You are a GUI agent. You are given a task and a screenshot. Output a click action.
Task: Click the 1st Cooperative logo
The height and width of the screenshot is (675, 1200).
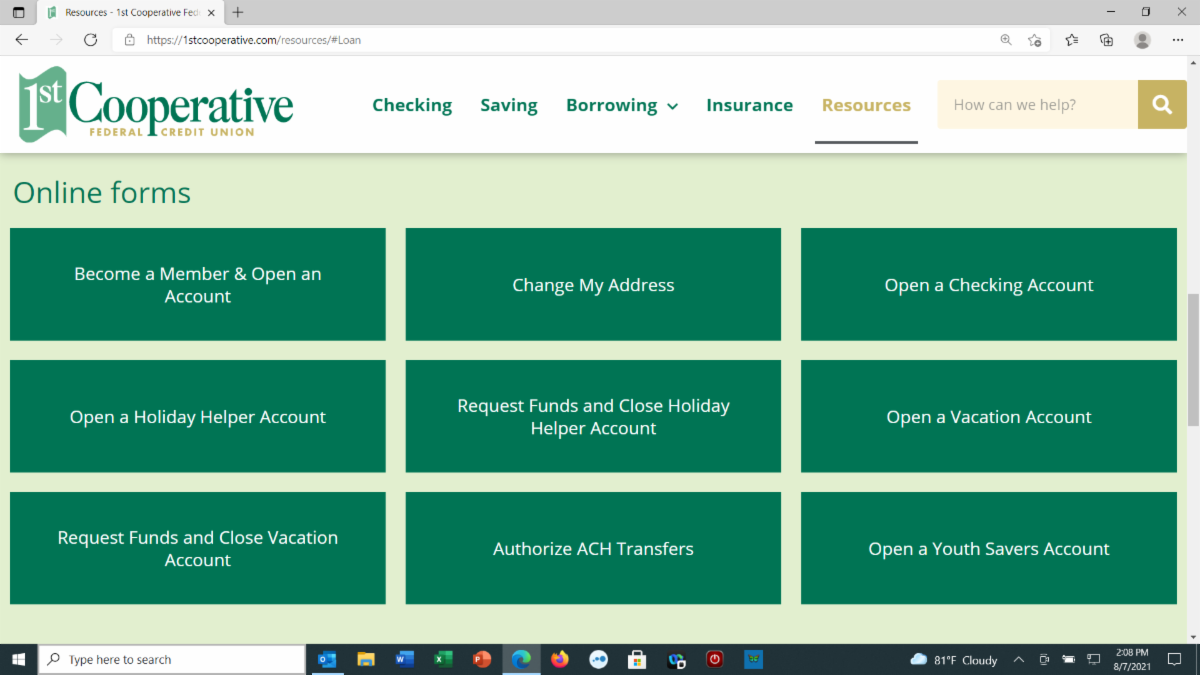click(x=156, y=105)
